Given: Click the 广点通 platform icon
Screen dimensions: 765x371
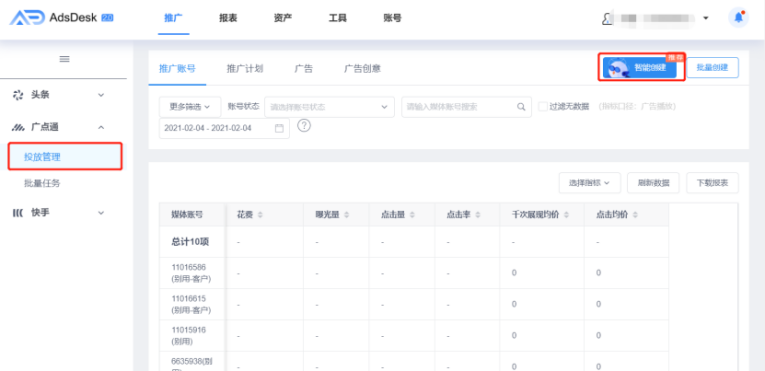Looking at the screenshot, I should [19, 127].
